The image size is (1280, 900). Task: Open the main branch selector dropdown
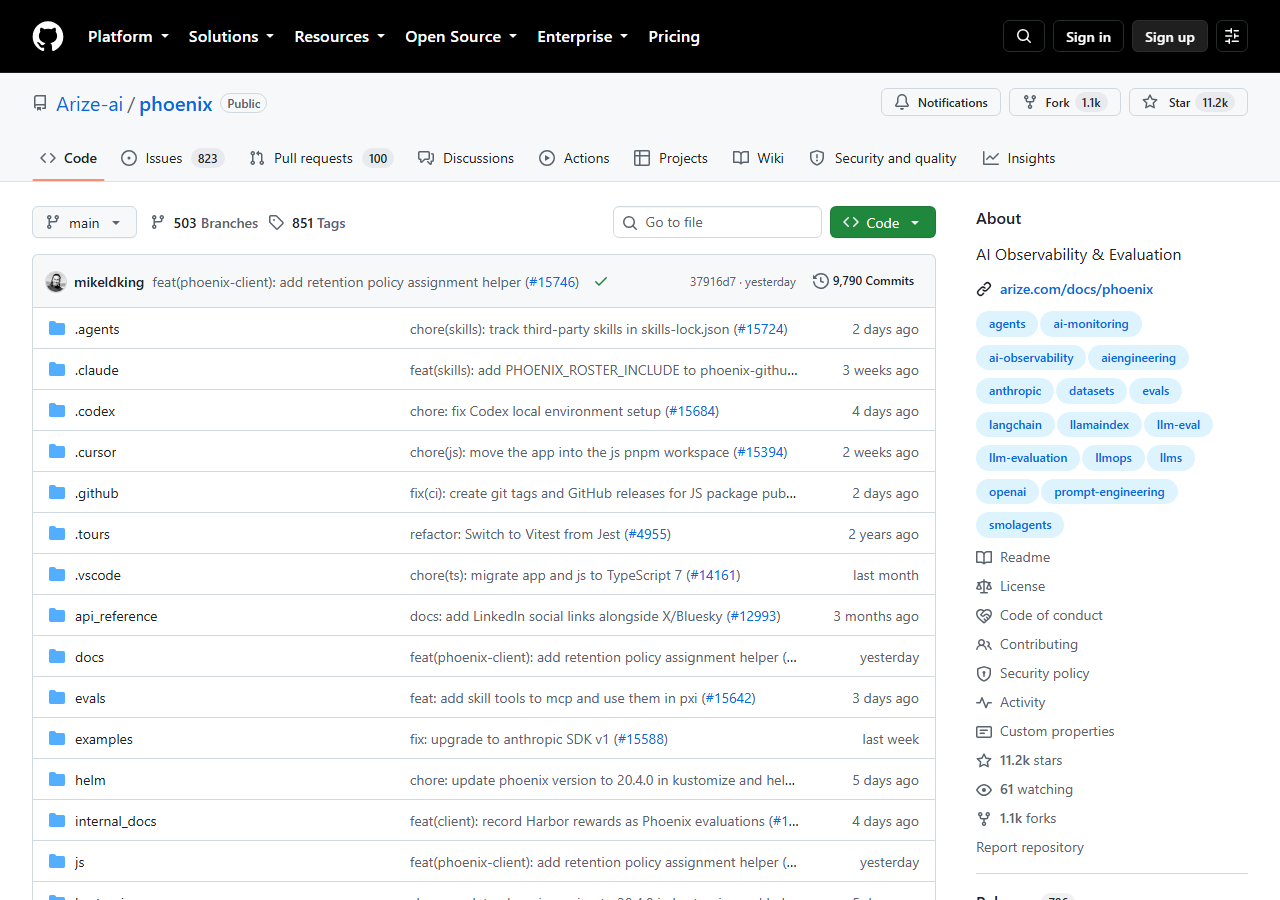(x=84, y=223)
